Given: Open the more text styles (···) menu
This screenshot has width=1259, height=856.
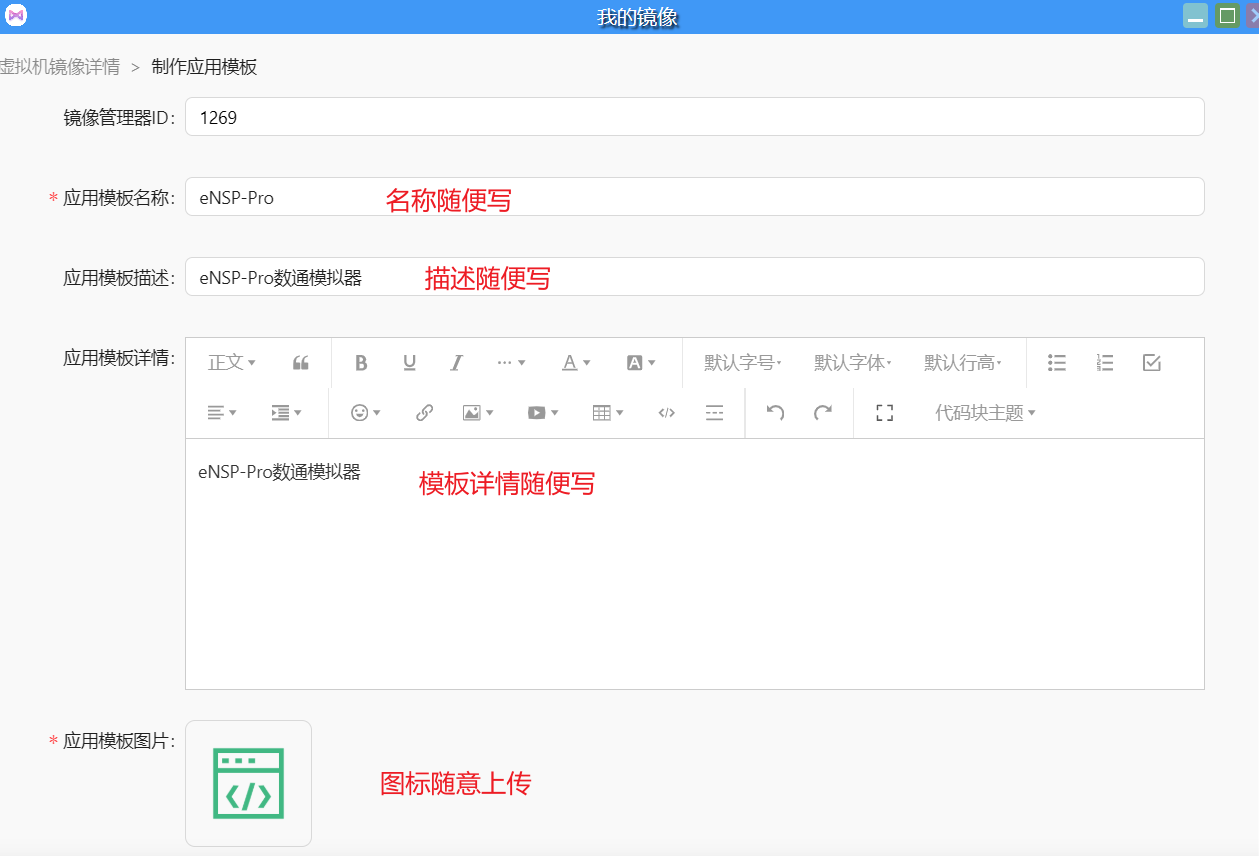Looking at the screenshot, I should point(511,363).
